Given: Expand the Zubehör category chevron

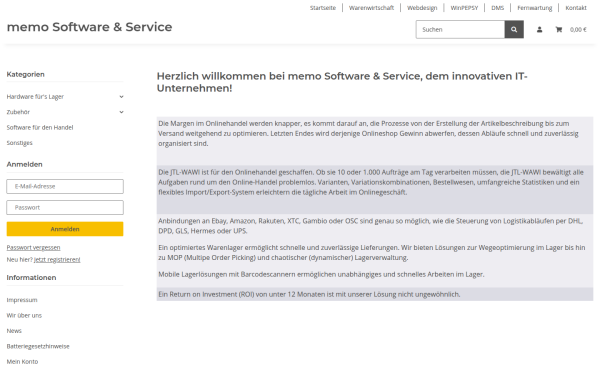Looking at the screenshot, I should coord(121,112).
